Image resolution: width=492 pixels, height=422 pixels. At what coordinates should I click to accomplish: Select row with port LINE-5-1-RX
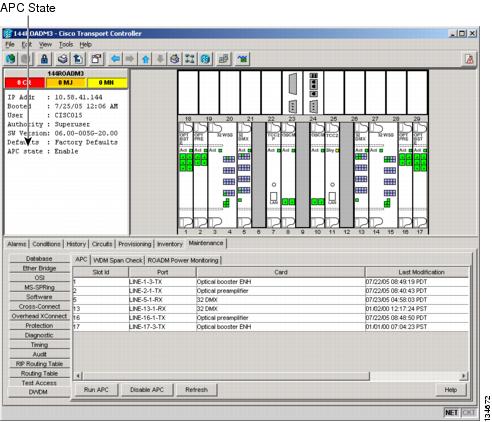point(271,300)
